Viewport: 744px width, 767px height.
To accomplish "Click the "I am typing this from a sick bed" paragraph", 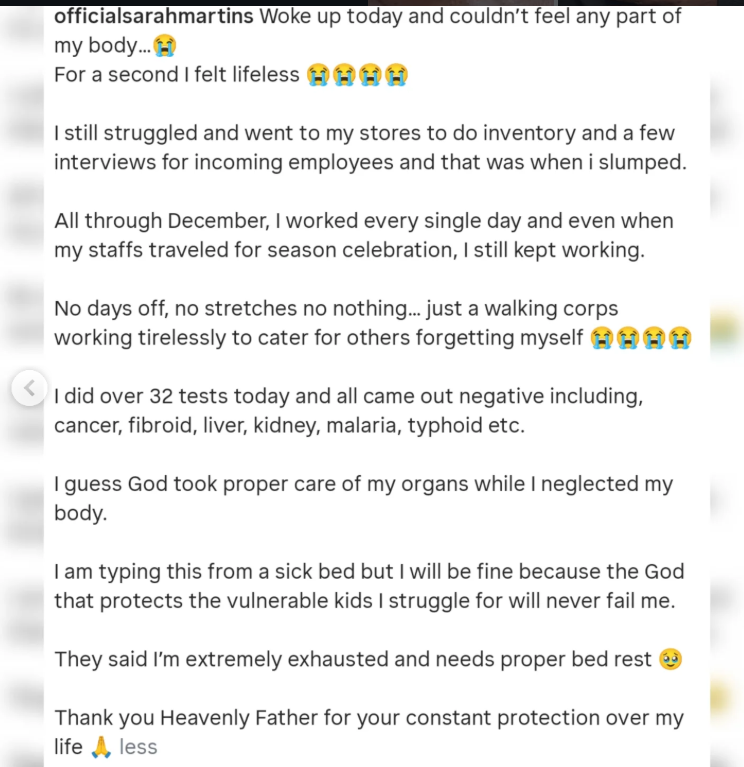I will tap(369, 587).
